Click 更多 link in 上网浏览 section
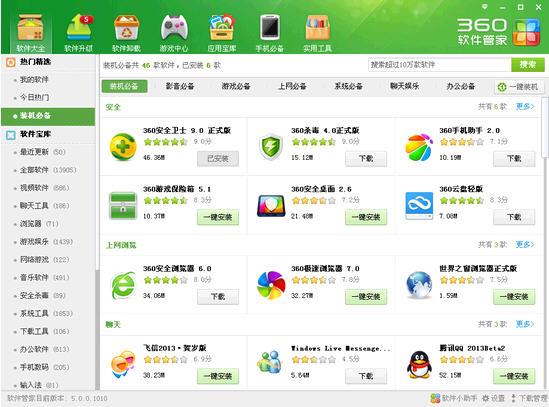The image size is (549, 407). pyautogui.click(x=525, y=244)
